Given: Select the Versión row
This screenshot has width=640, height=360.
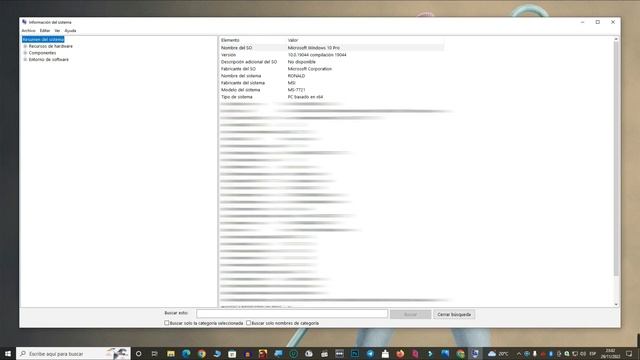Looking at the screenshot, I should (x=332, y=55).
